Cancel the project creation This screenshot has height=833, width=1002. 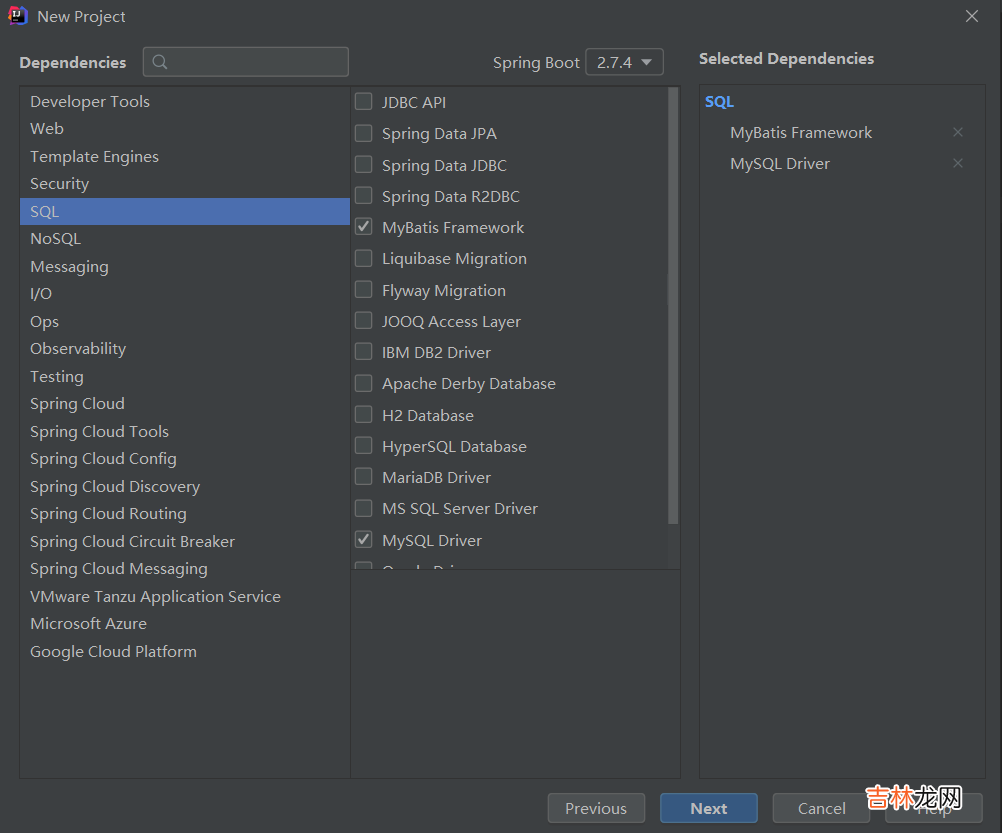[x=821, y=808]
